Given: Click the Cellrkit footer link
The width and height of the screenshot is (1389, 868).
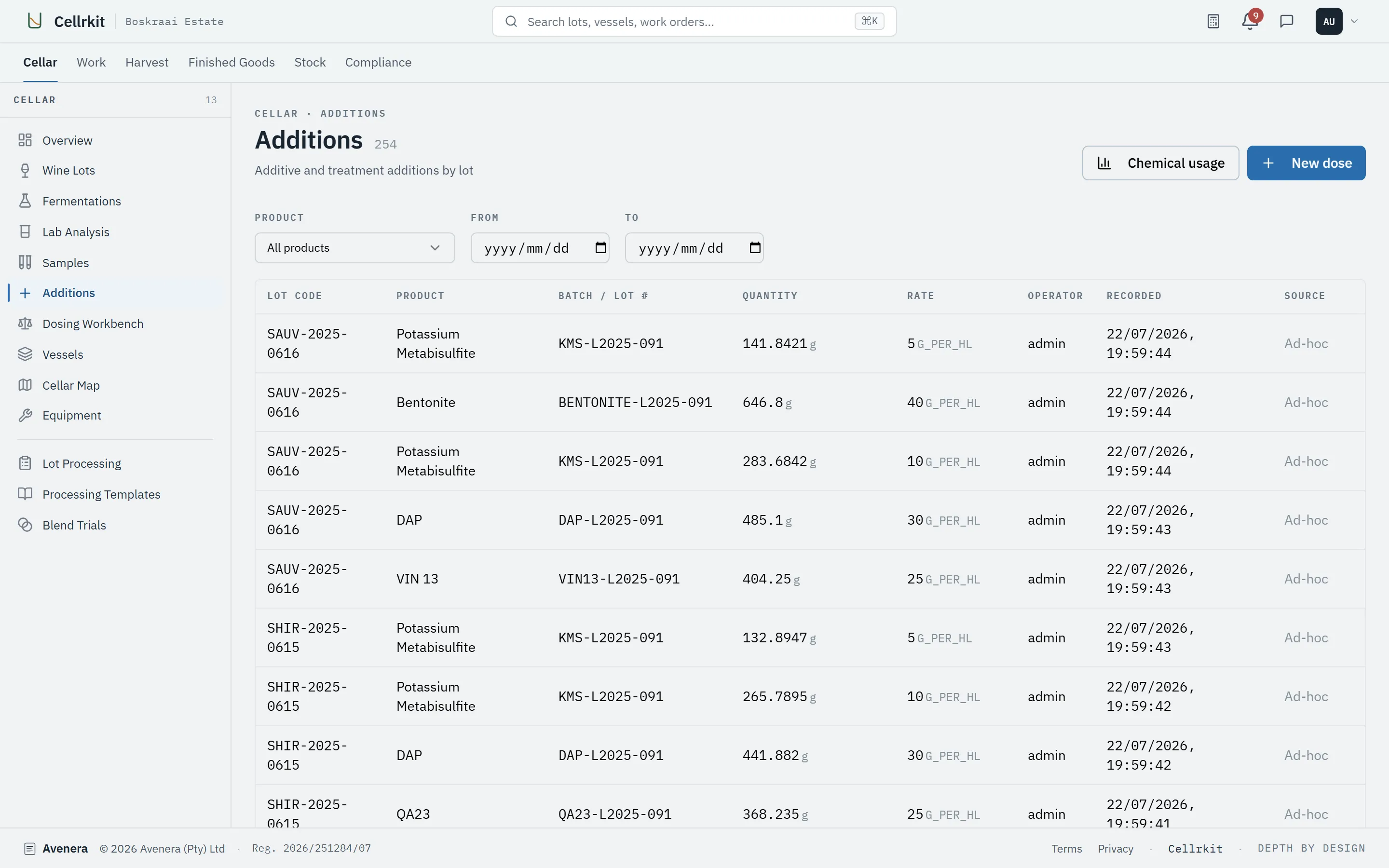Looking at the screenshot, I should coord(1195,849).
